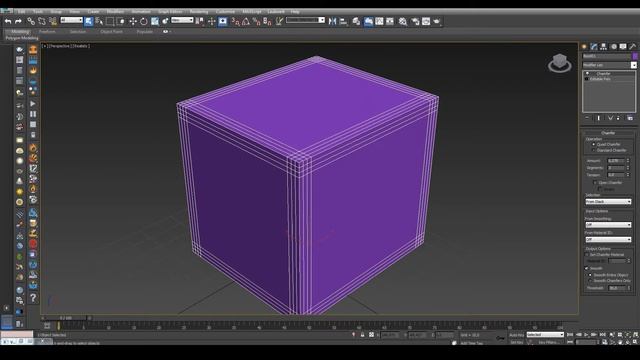Click the Amount value field

[x=616, y=161]
